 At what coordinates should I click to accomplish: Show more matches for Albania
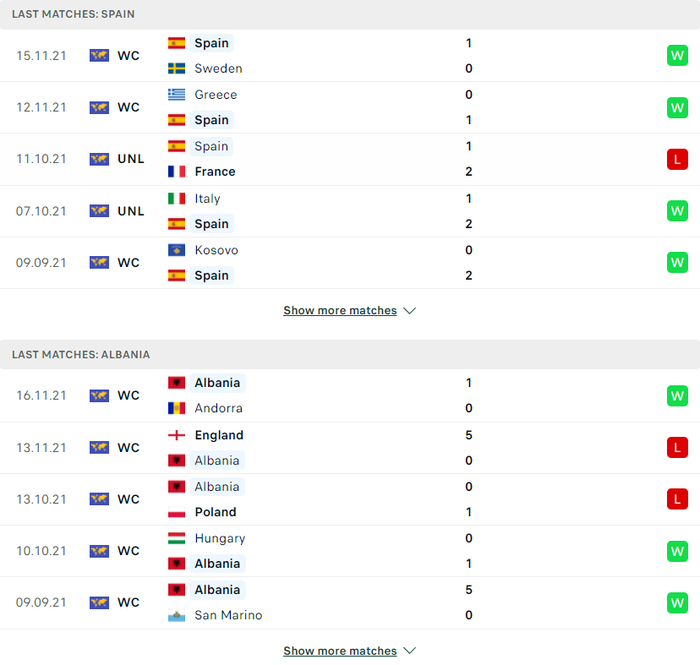(x=340, y=651)
